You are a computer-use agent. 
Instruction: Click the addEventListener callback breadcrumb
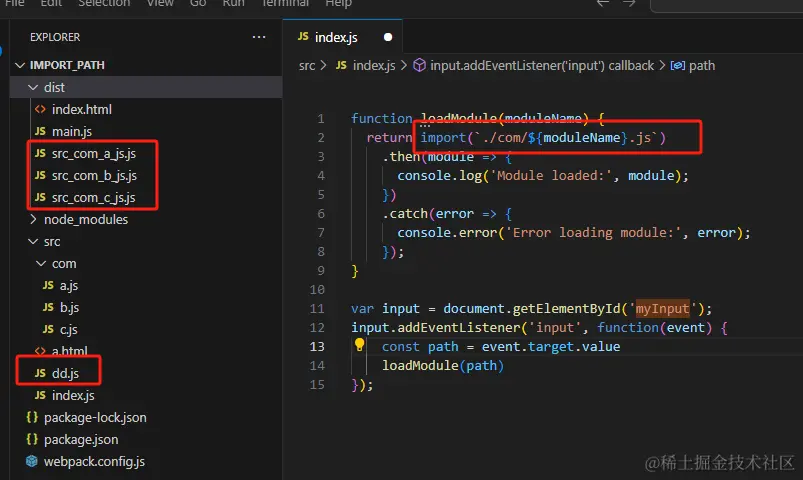[x=542, y=66]
